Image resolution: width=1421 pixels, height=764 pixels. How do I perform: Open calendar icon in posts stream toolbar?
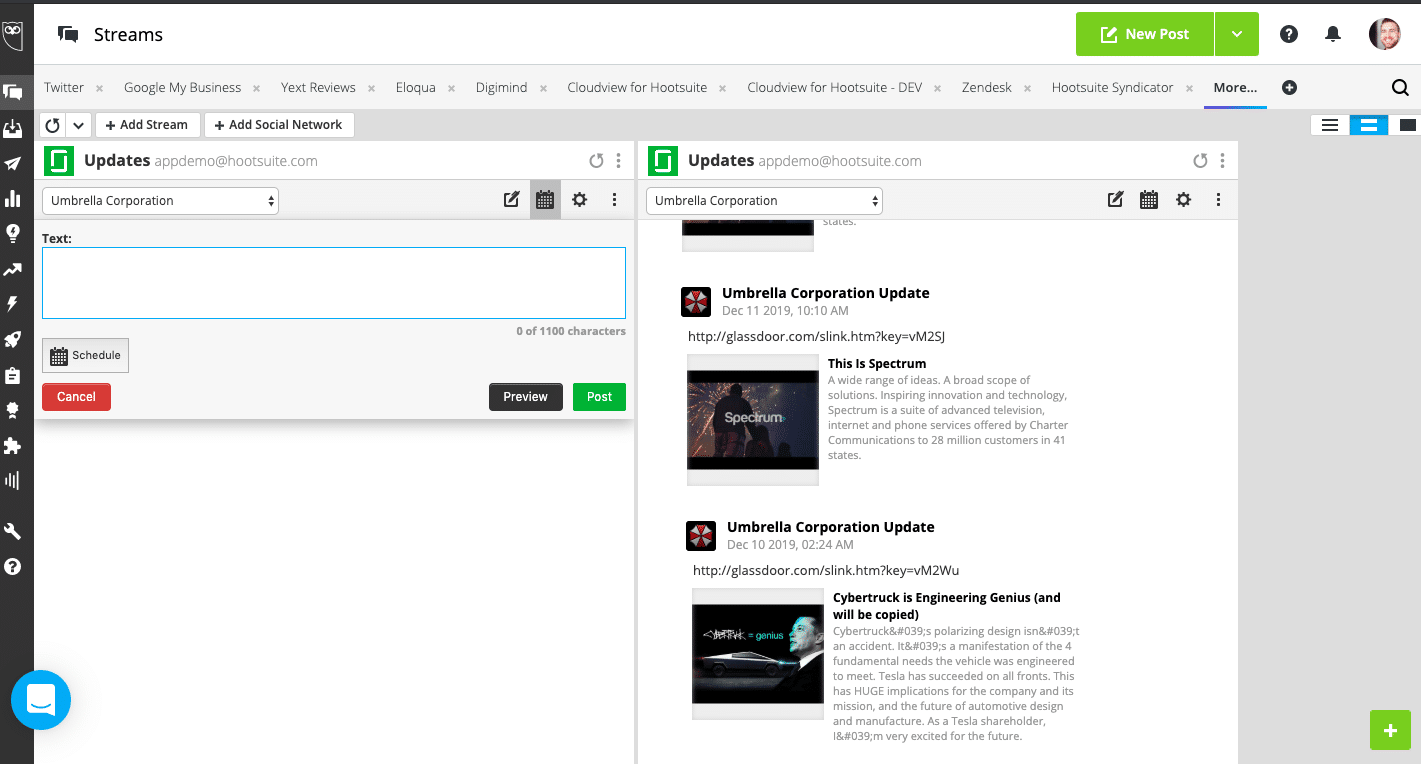coord(1149,200)
